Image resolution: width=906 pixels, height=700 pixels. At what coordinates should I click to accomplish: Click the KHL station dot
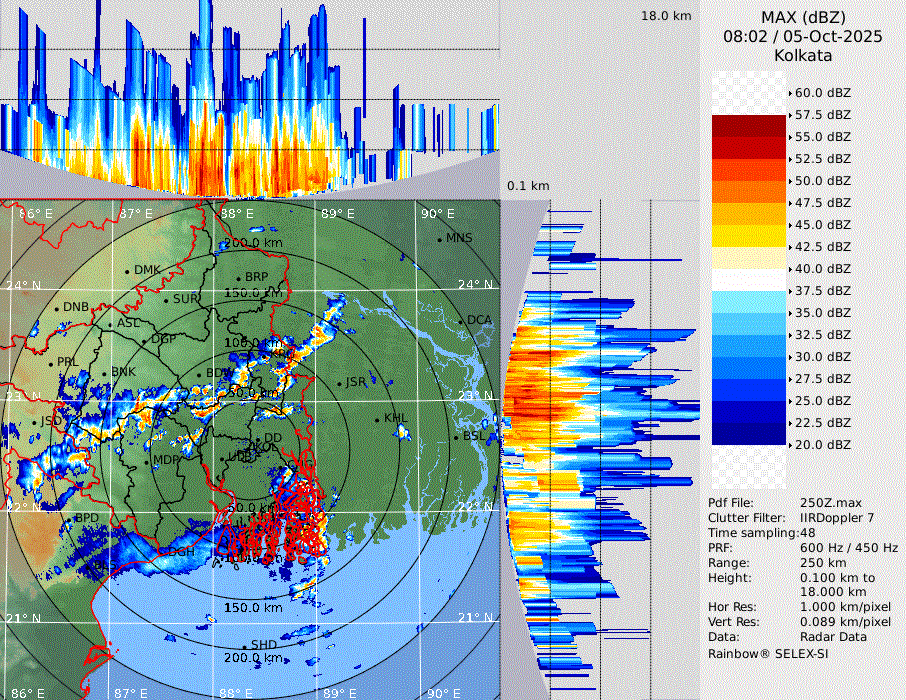[x=377, y=419]
